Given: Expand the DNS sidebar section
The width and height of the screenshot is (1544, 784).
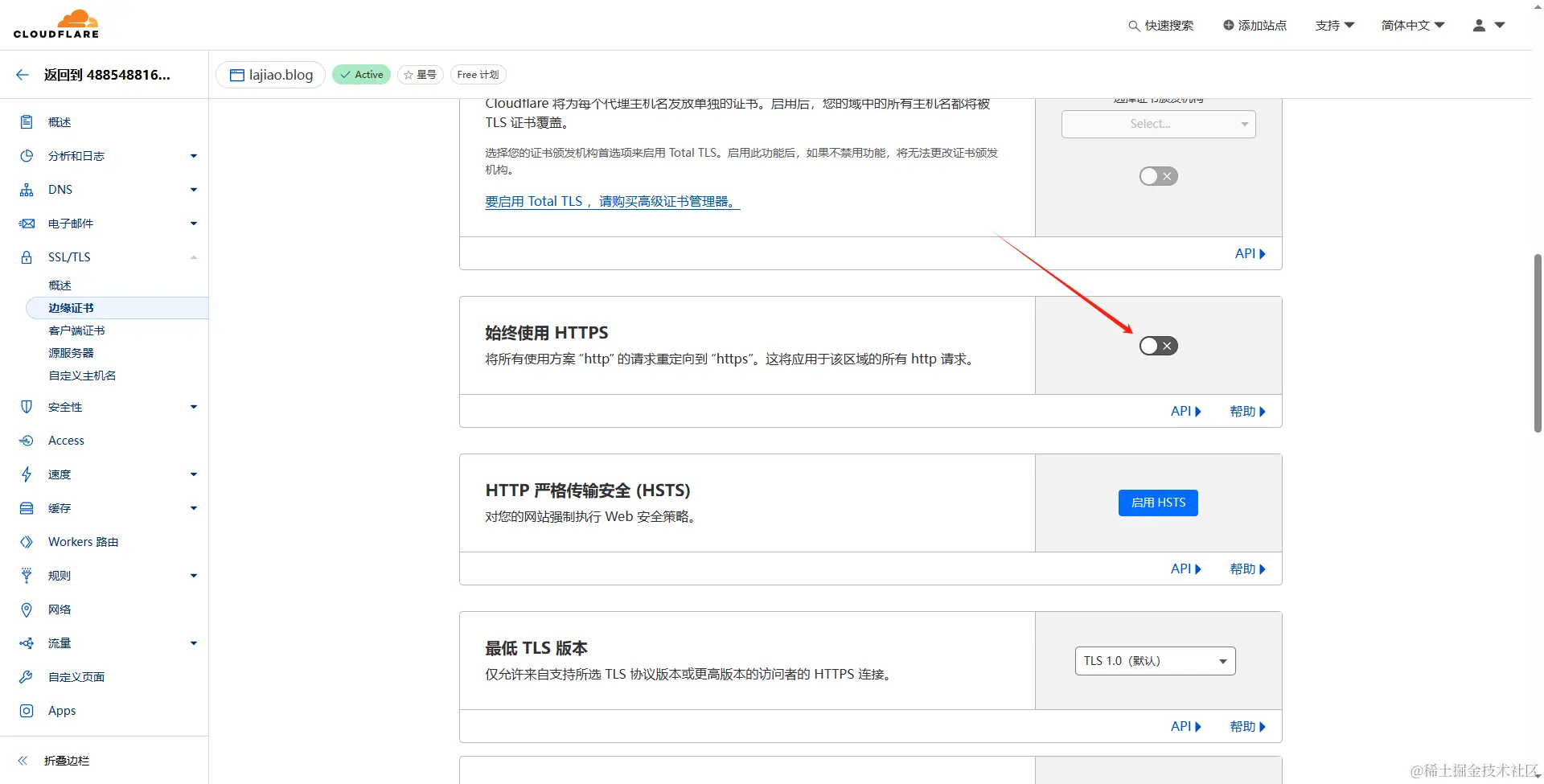Looking at the screenshot, I should (x=194, y=190).
